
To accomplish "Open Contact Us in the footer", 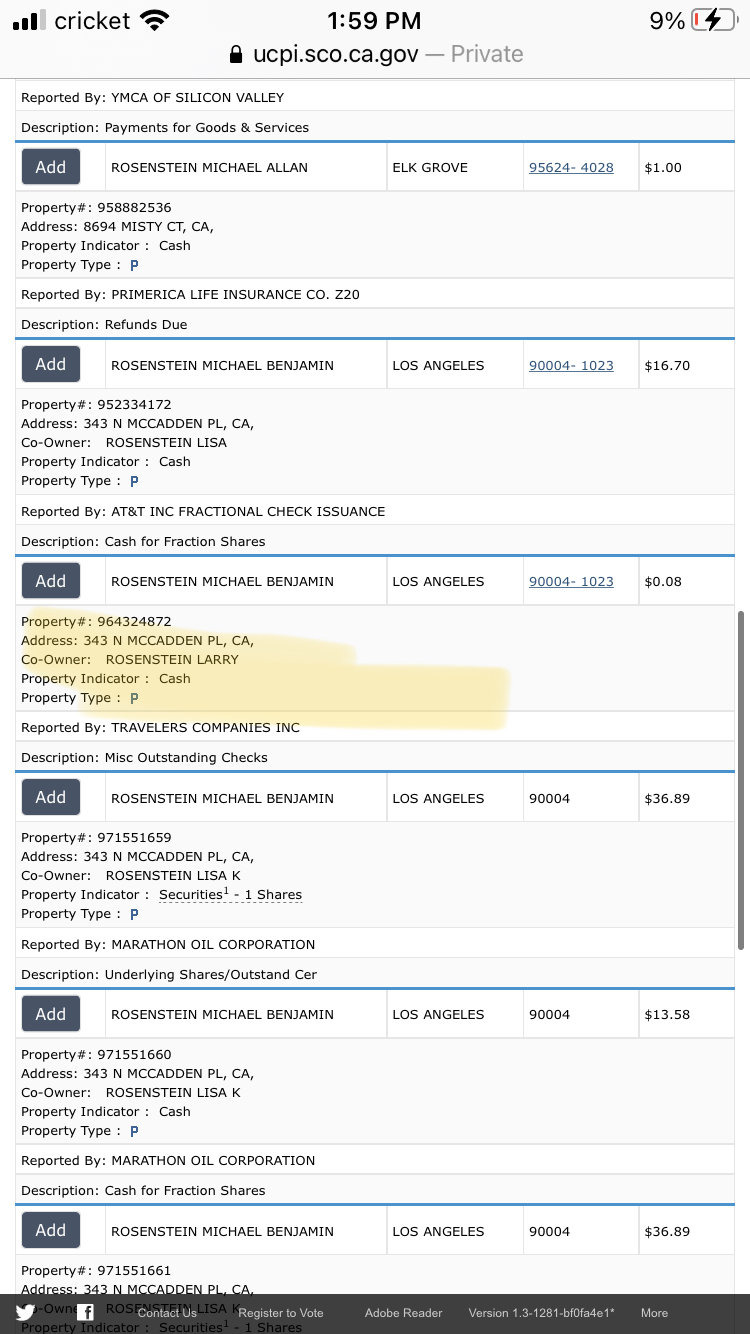I will (167, 1313).
